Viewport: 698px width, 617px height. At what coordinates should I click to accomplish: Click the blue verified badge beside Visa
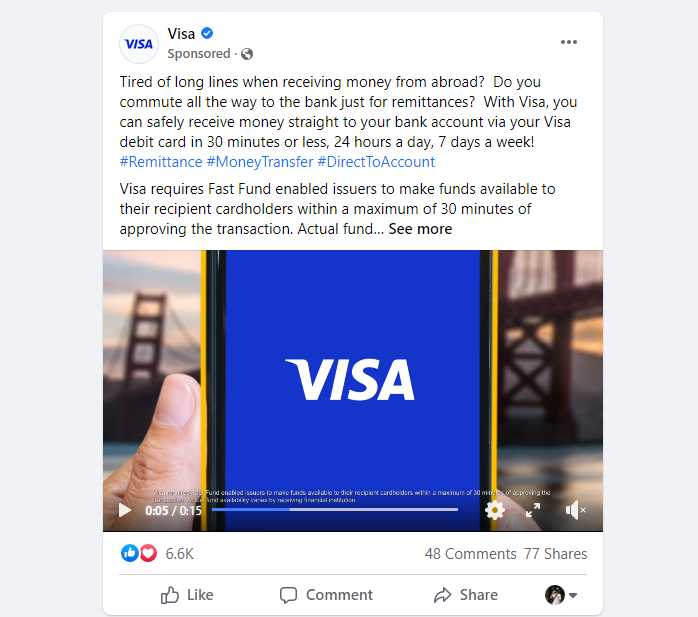[x=207, y=33]
